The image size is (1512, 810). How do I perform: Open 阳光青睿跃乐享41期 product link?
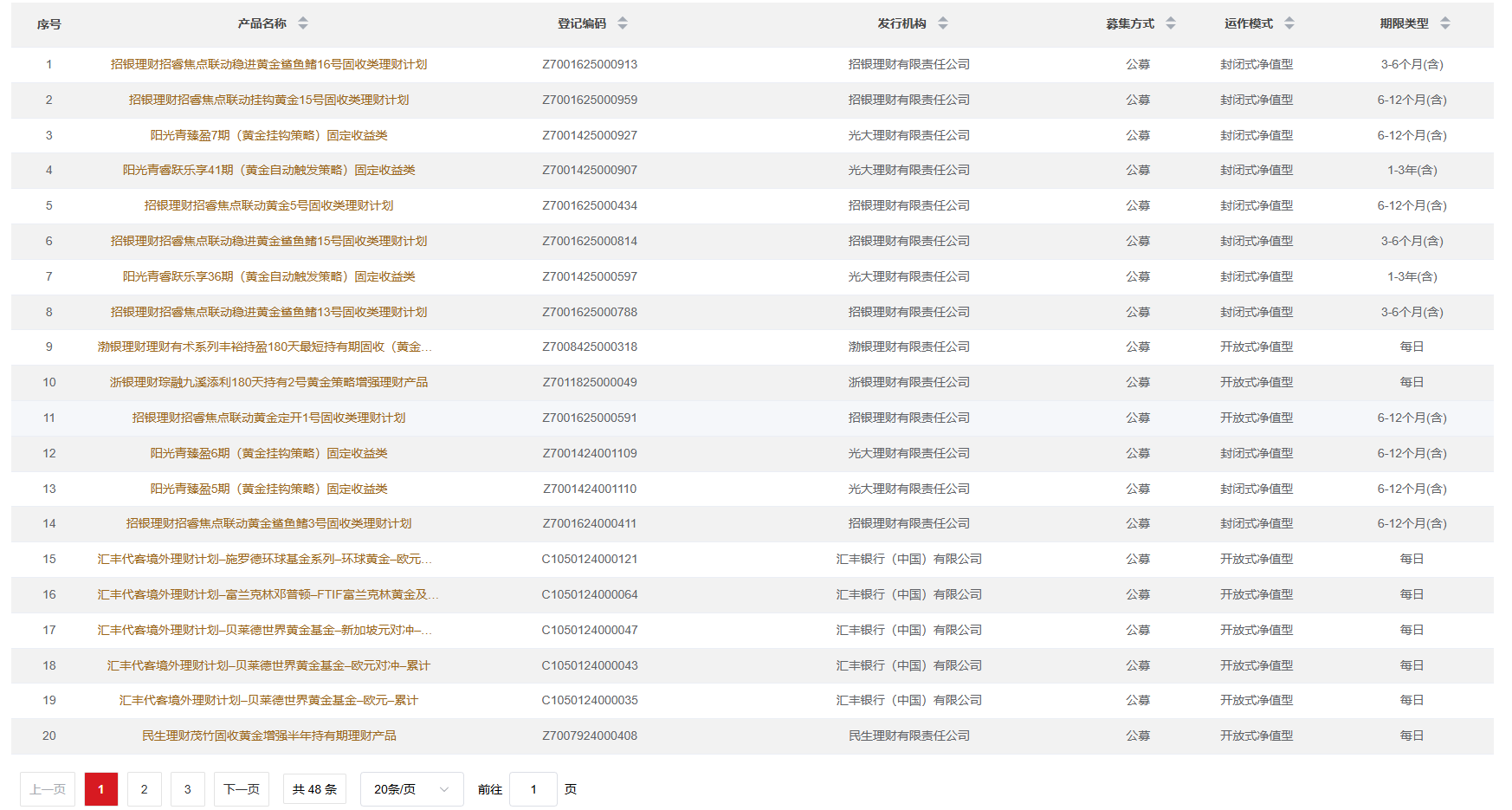268,170
